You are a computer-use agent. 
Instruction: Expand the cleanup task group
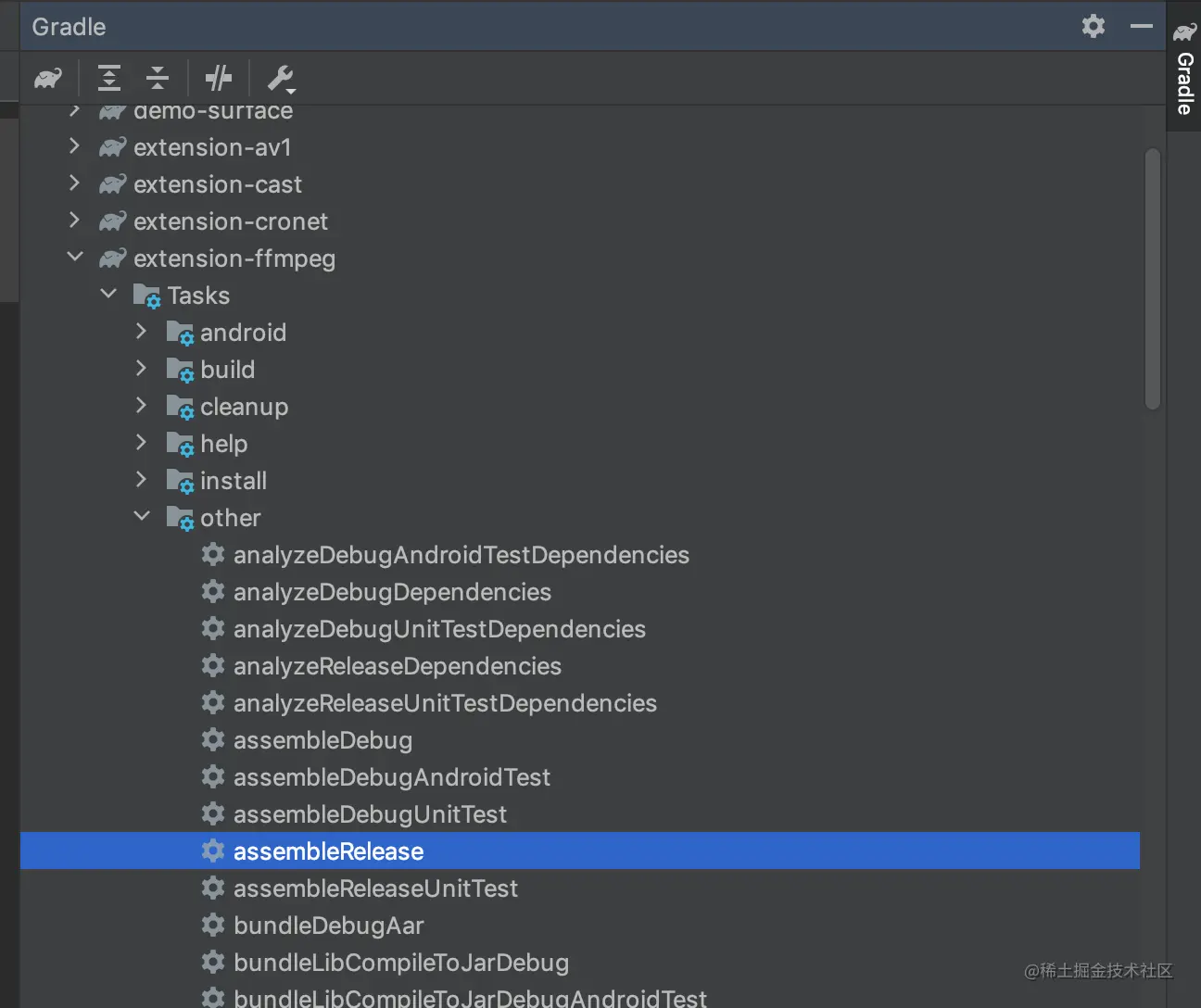click(x=142, y=405)
